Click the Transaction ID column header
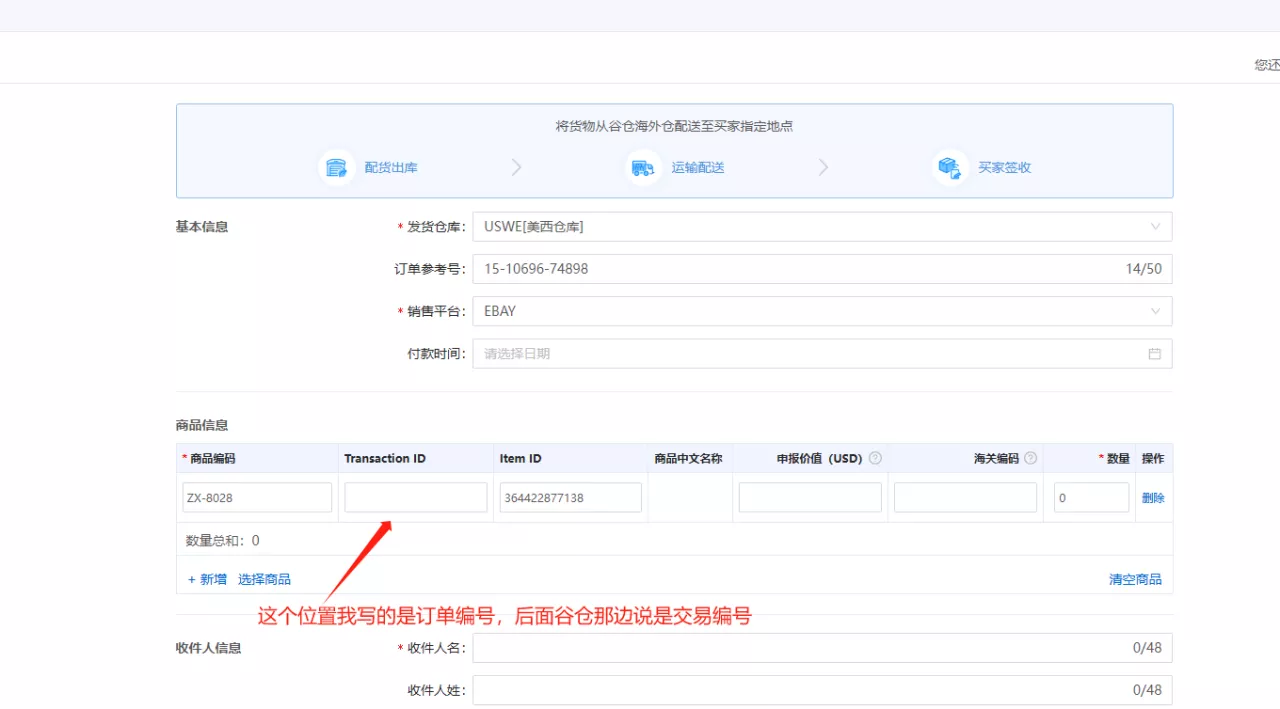Viewport: 1280px width, 709px height. (385, 458)
